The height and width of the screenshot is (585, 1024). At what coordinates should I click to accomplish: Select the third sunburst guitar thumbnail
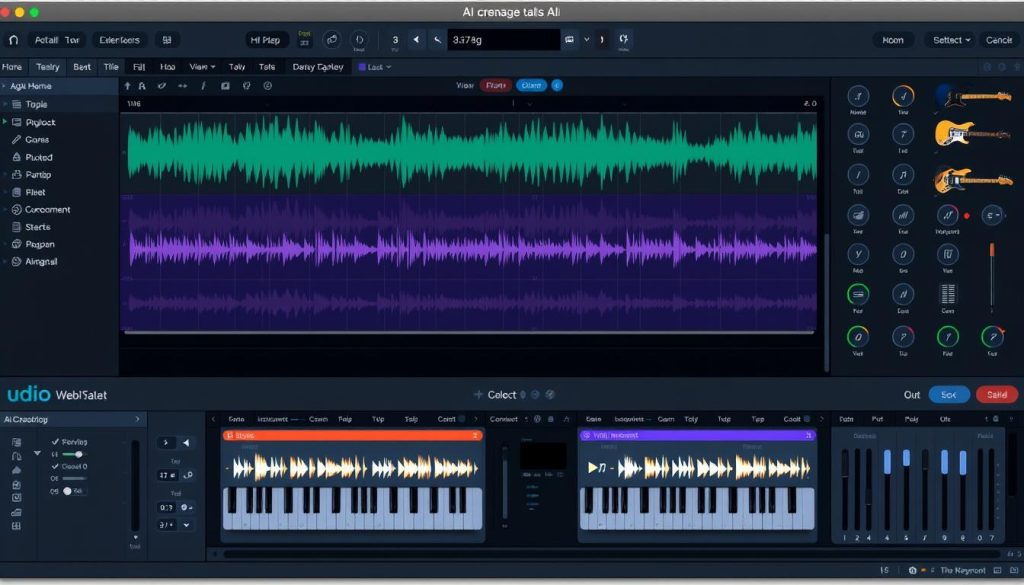pyautogui.click(x=973, y=180)
